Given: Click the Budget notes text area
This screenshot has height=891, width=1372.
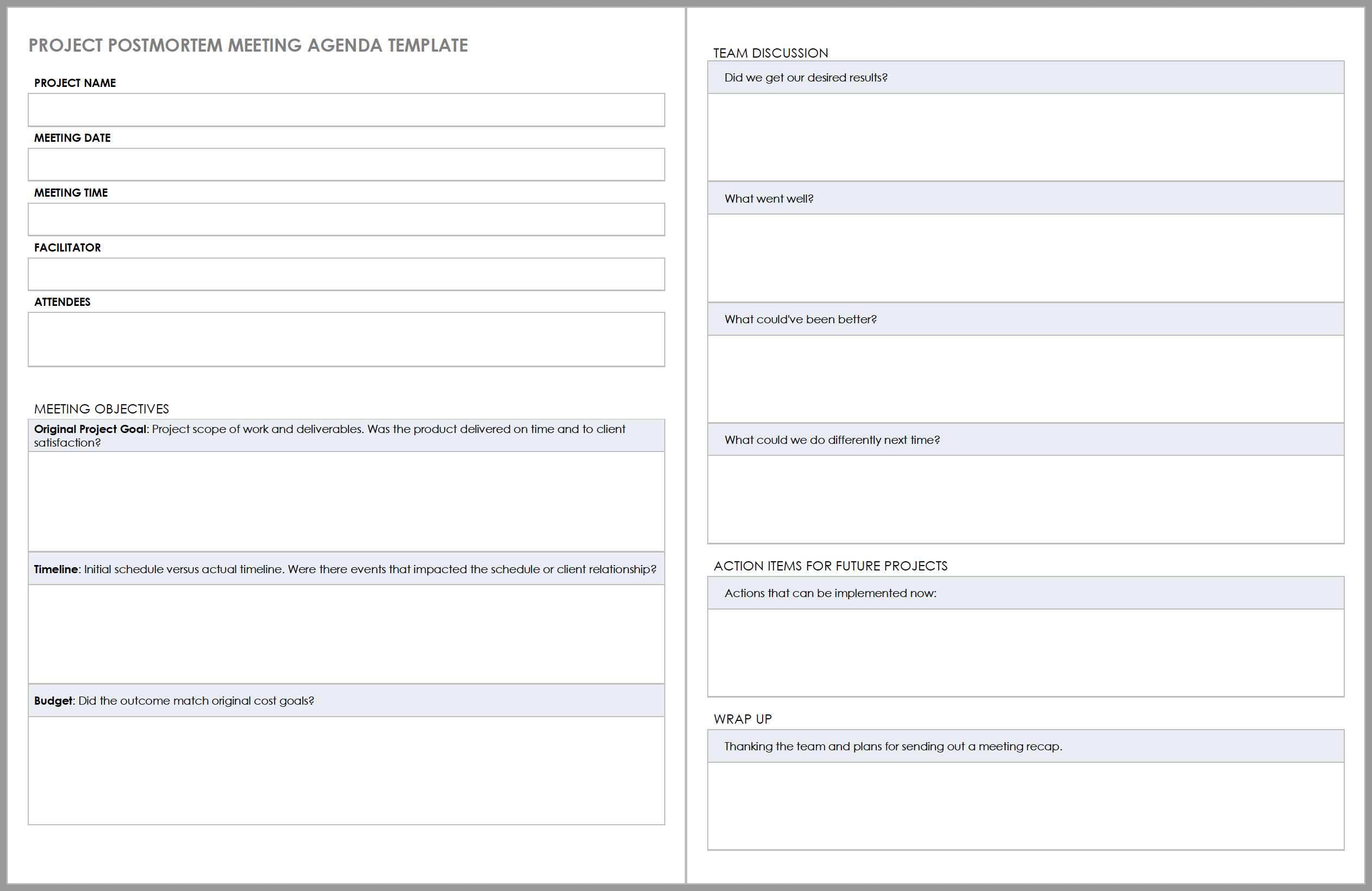Looking at the screenshot, I should (x=350, y=770).
